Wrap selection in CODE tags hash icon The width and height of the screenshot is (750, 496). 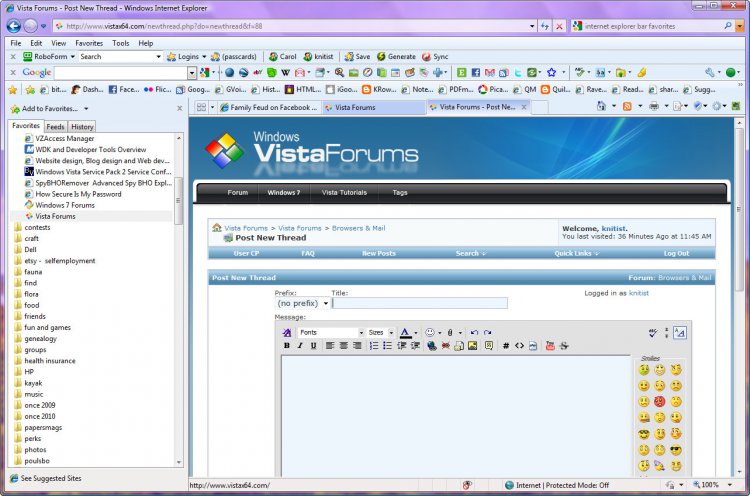pyautogui.click(x=506, y=346)
